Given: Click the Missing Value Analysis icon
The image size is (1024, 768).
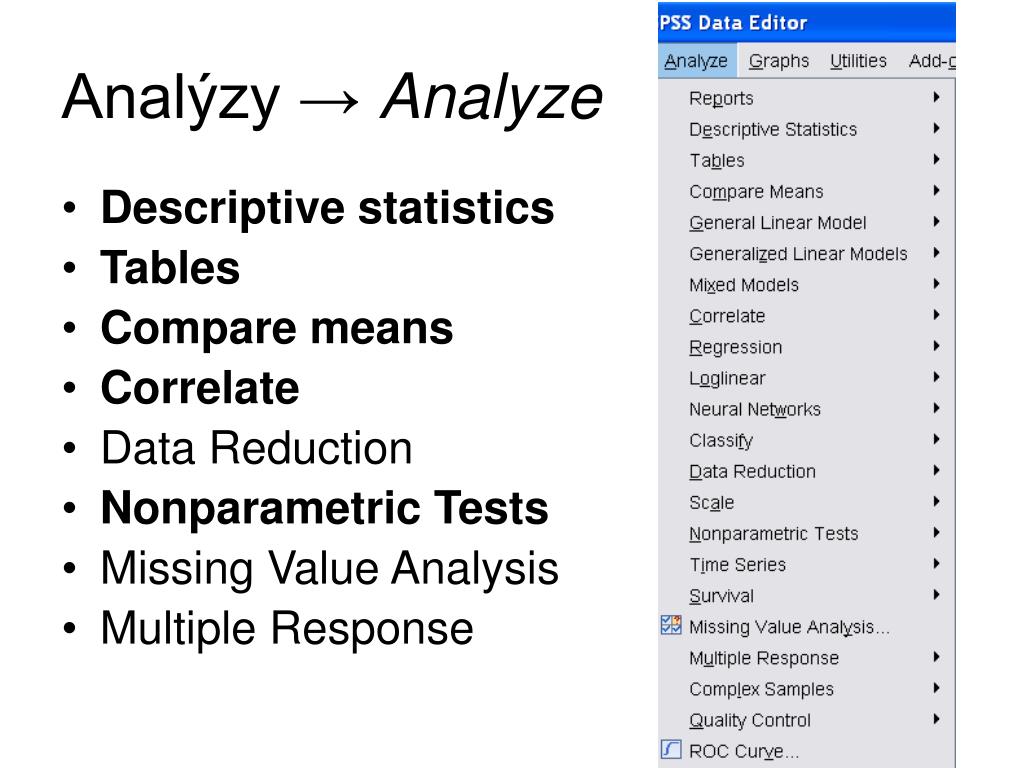Looking at the screenshot, I should [x=671, y=626].
